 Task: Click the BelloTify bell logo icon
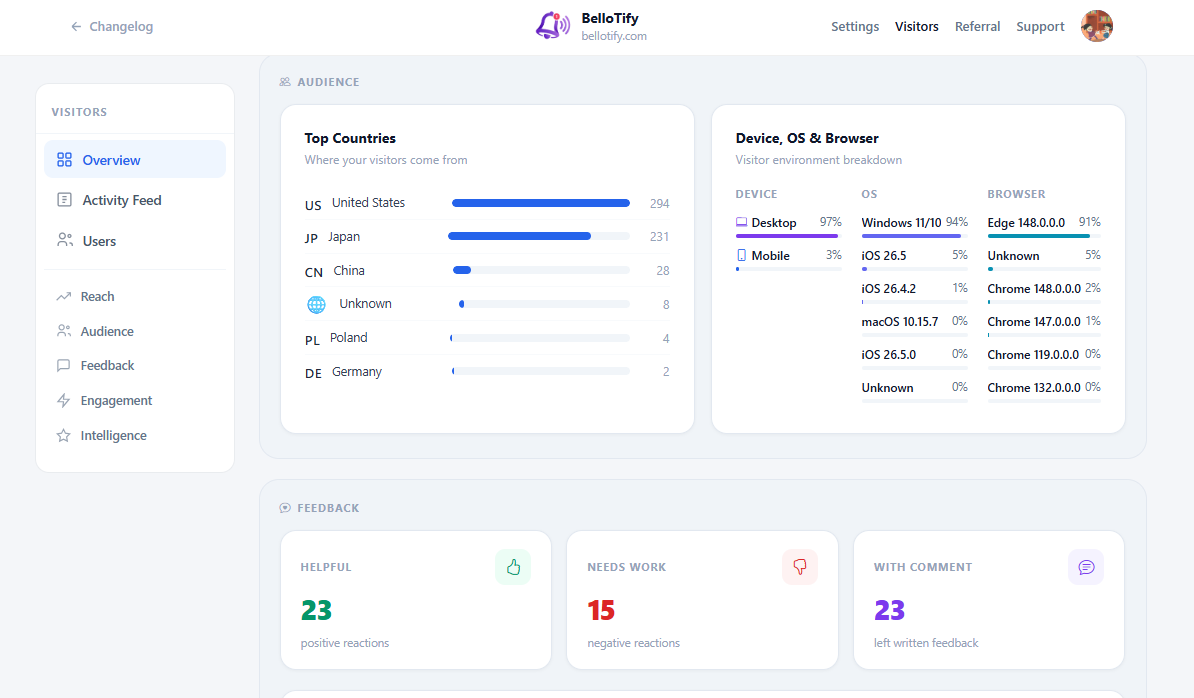click(552, 26)
